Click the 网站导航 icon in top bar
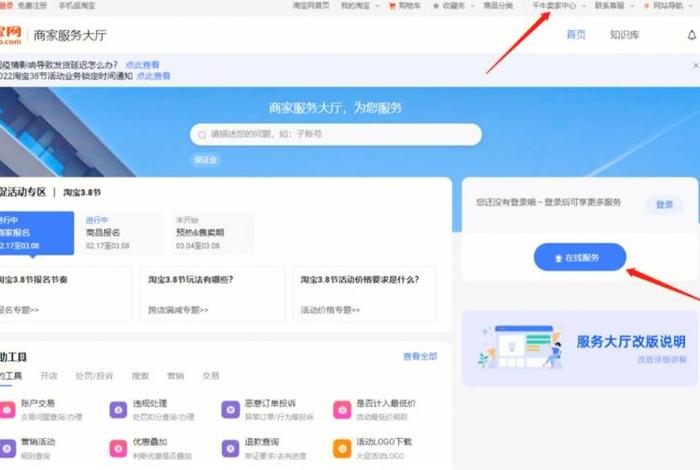The width and height of the screenshot is (700, 470). [x=646, y=6]
